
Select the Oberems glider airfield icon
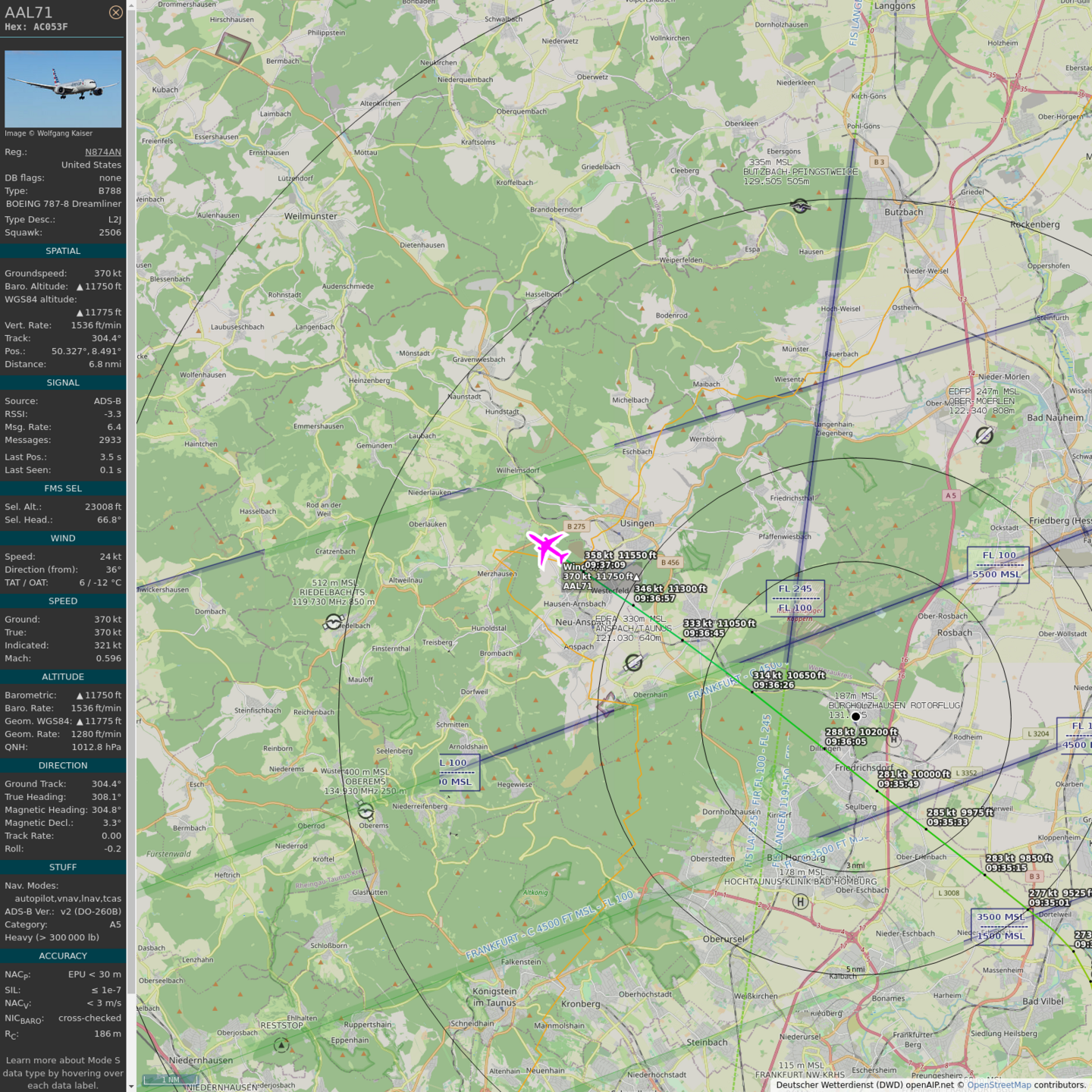[x=366, y=811]
